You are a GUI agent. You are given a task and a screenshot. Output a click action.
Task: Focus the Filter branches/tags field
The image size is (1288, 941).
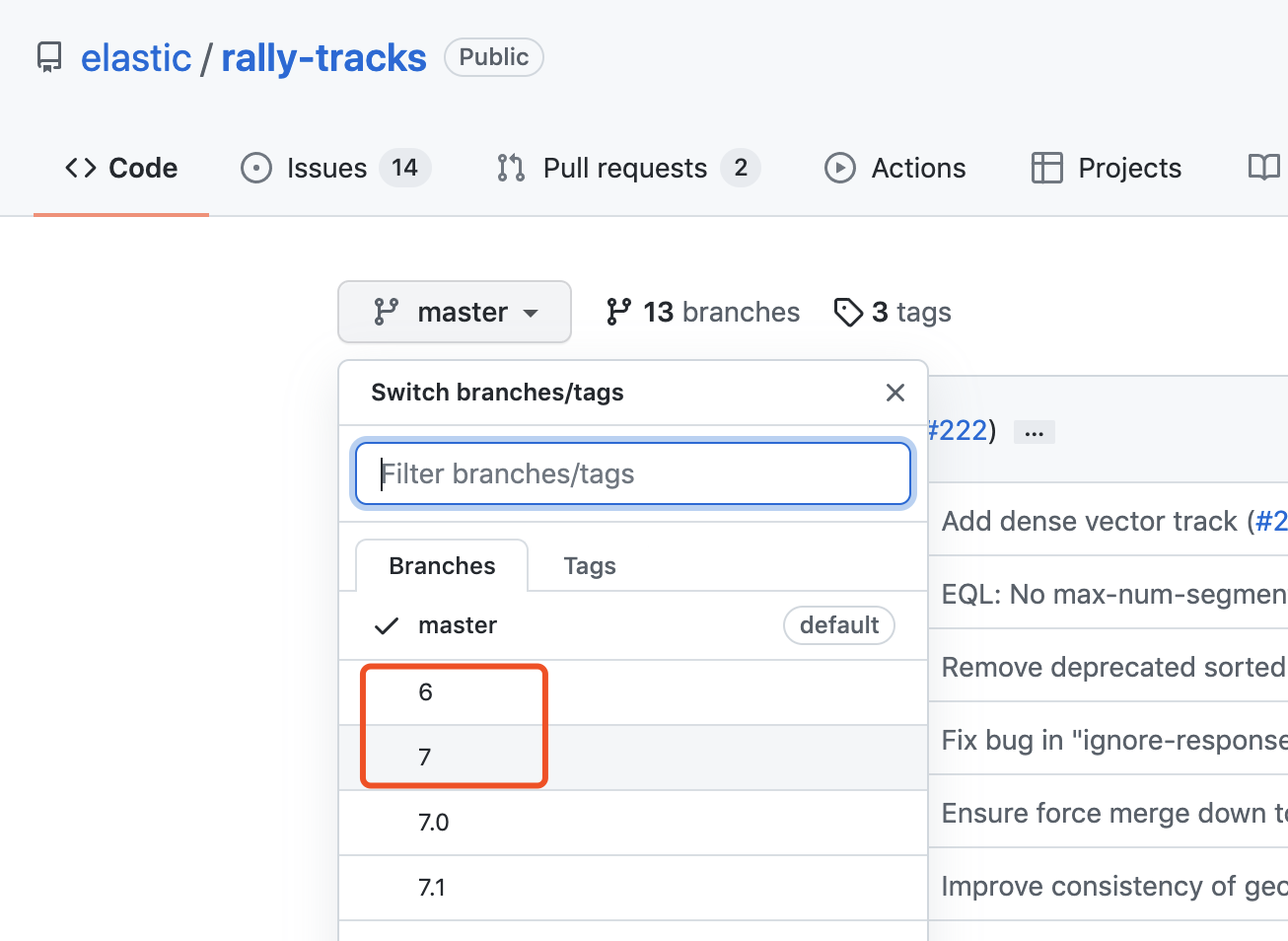[x=633, y=473]
